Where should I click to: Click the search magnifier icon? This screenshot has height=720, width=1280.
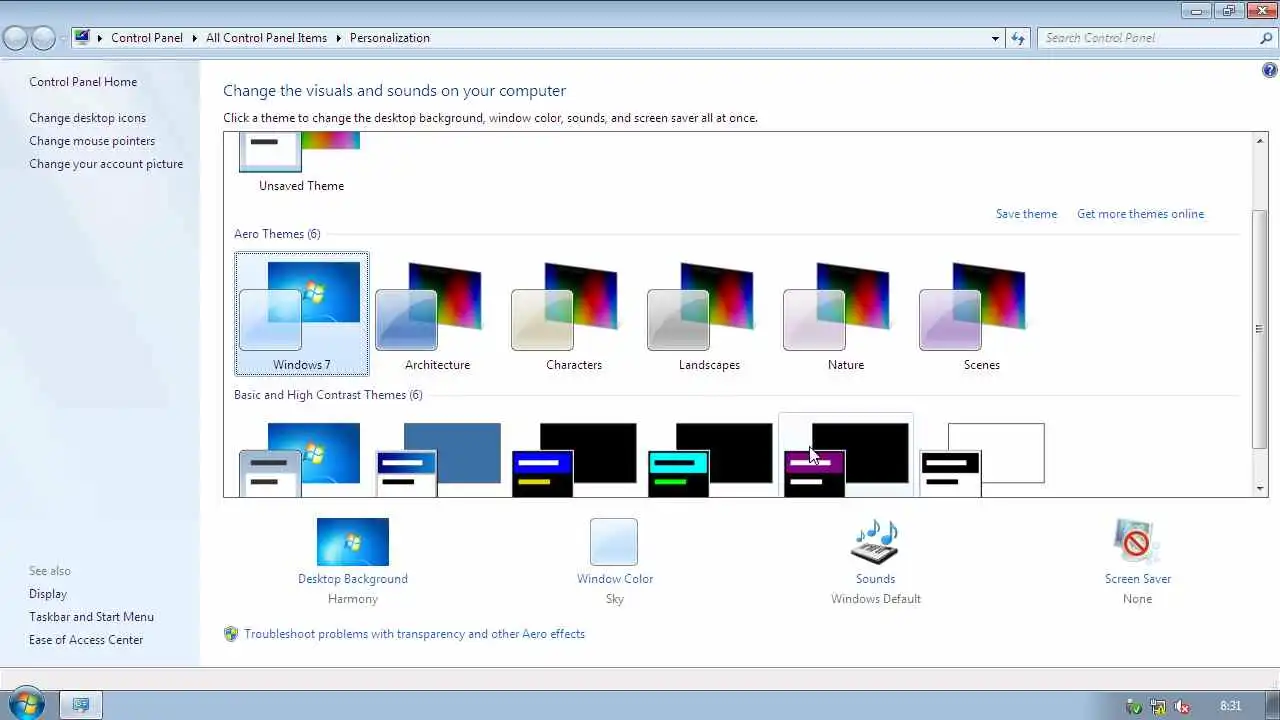(x=1266, y=38)
